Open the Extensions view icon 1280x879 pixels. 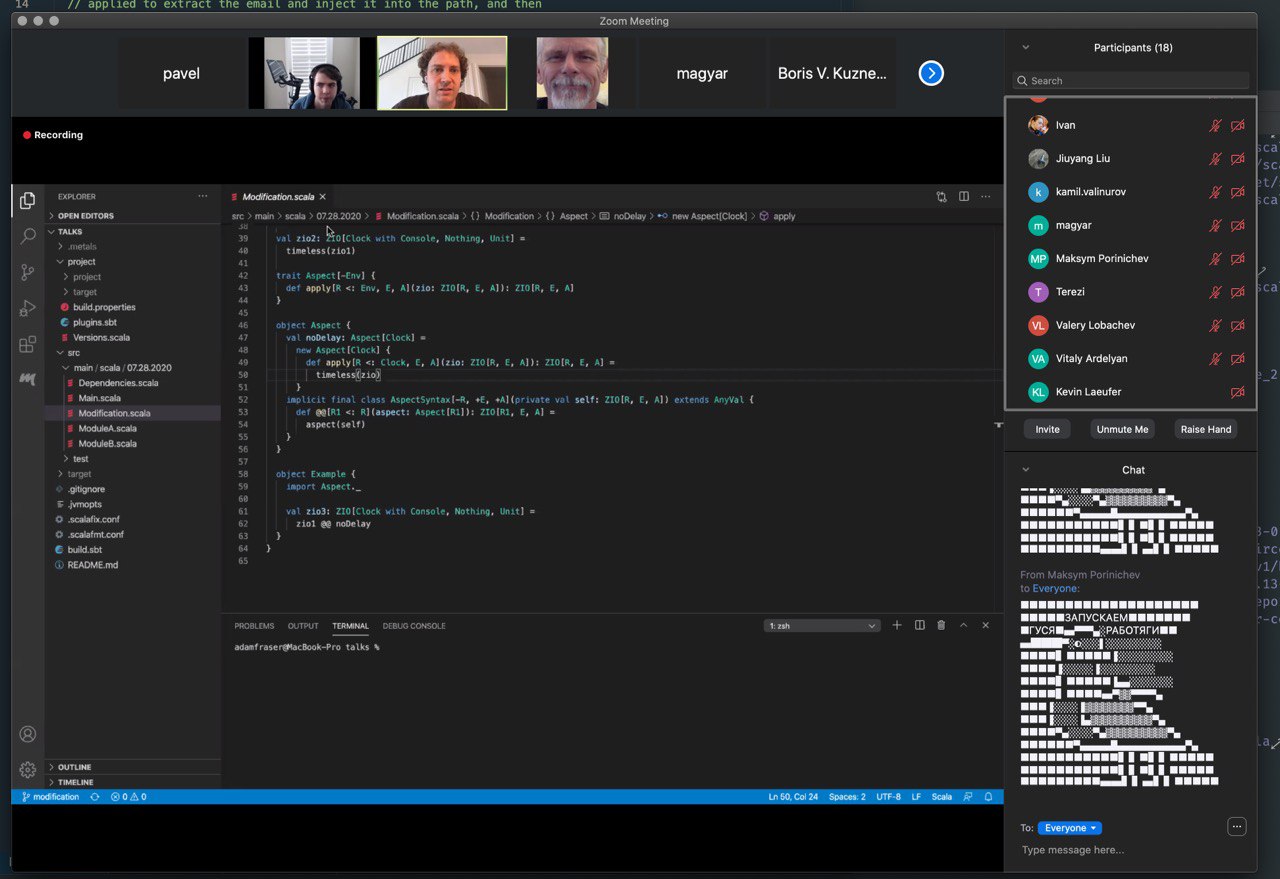pyautogui.click(x=28, y=345)
